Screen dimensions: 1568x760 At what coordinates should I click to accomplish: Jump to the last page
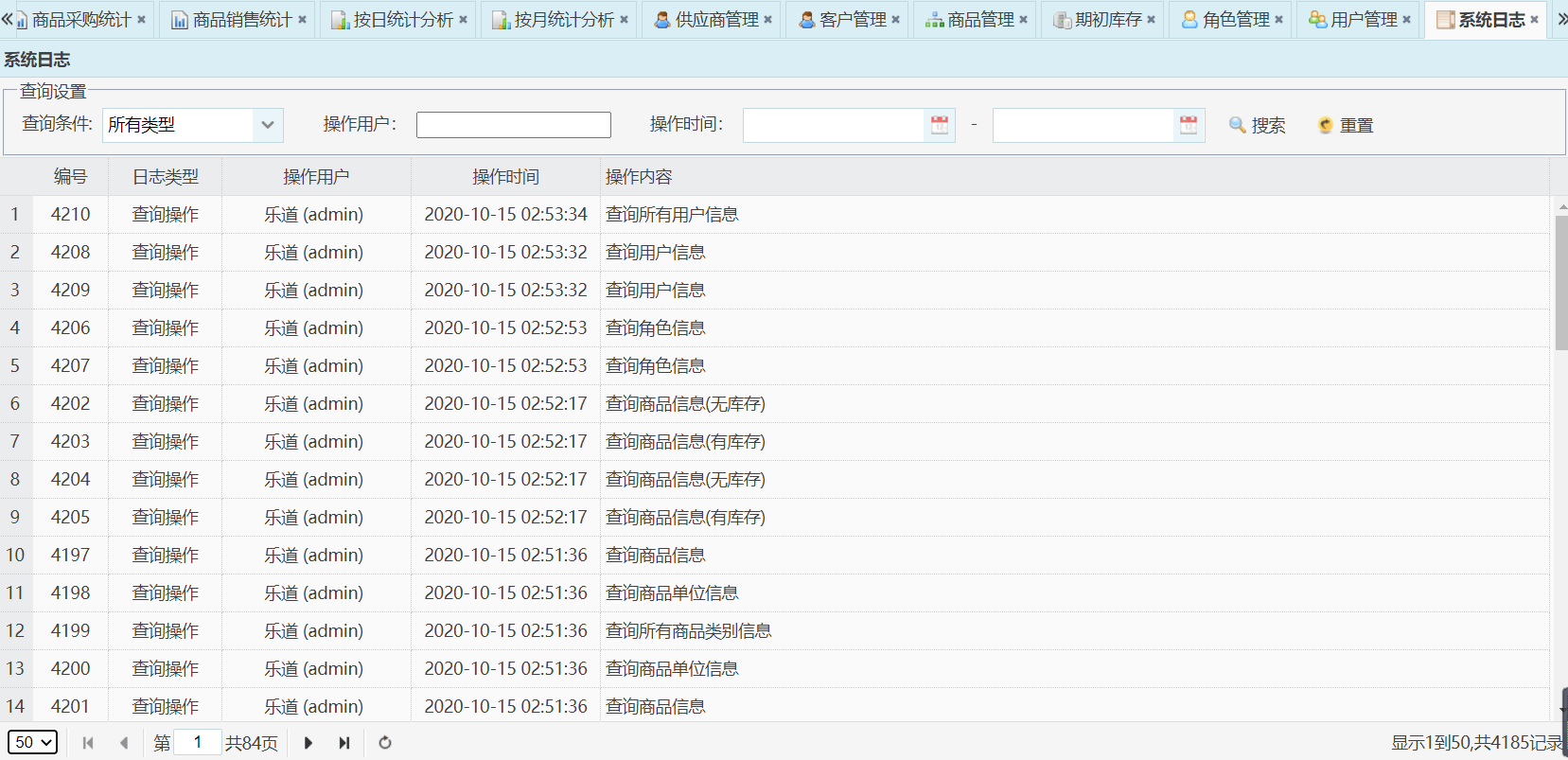344,743
